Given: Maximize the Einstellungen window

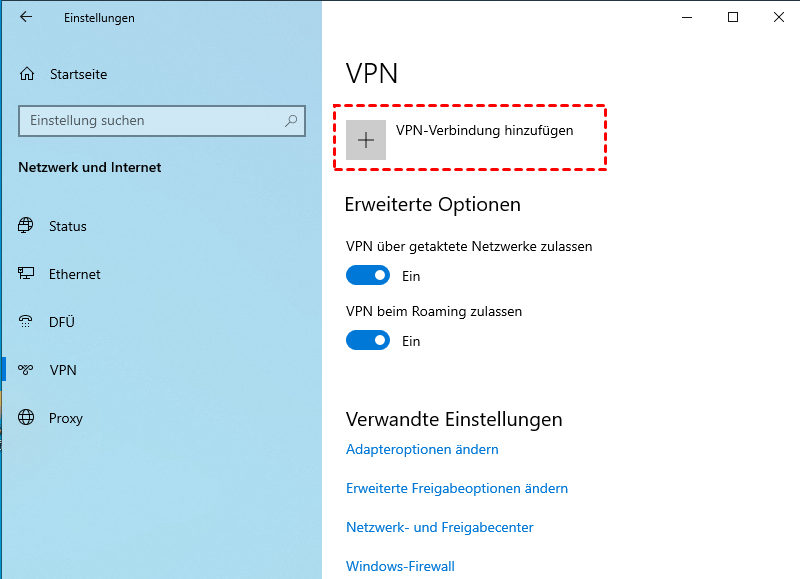Looking at the screenshot, I should [x=733, y=17].
